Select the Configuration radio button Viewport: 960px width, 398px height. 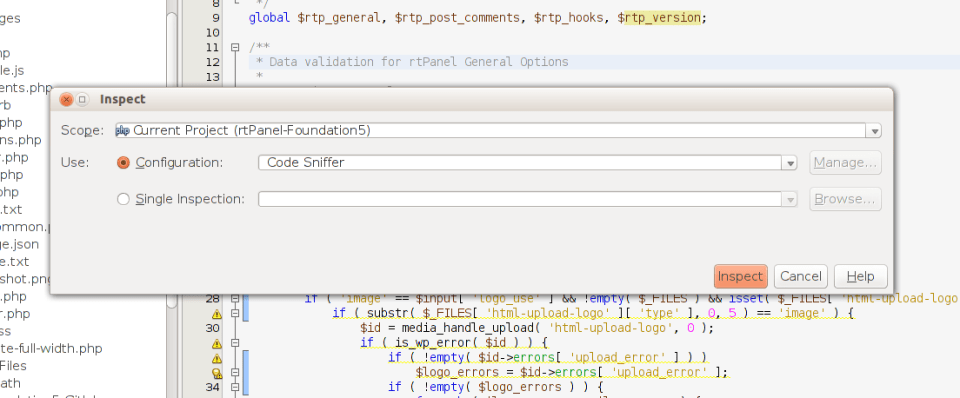tap(124, 163)
